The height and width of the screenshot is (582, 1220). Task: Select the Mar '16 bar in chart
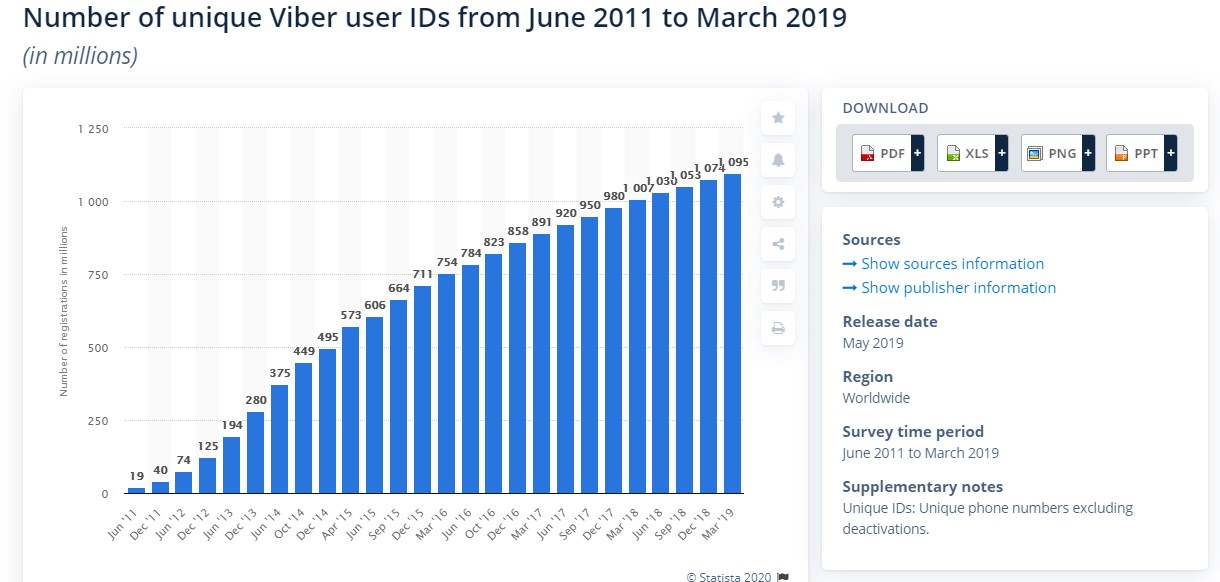446,383
